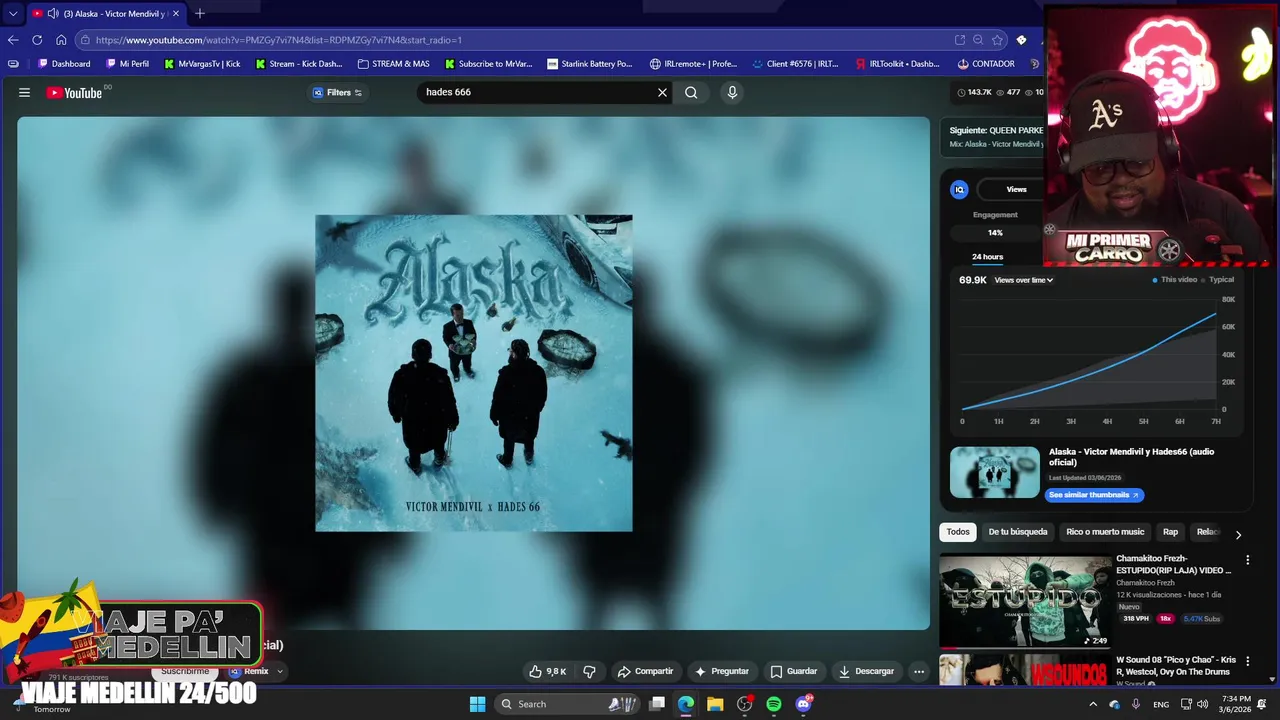Select Rico o muerto music chip
Image resolution: width=1280 pixels, height=720 pixels.
[x=1105, y=532]
